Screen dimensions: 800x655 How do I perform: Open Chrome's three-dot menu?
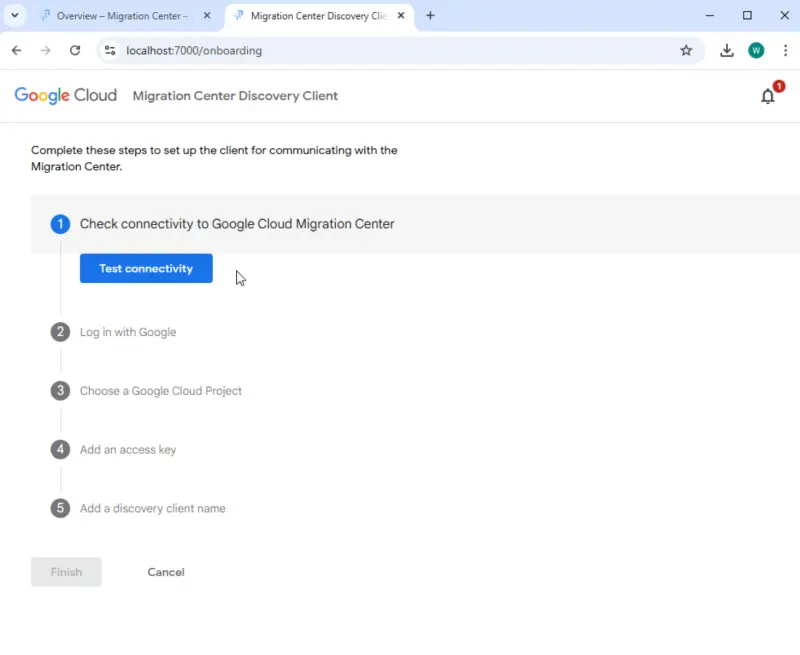(x=787, y=50)
